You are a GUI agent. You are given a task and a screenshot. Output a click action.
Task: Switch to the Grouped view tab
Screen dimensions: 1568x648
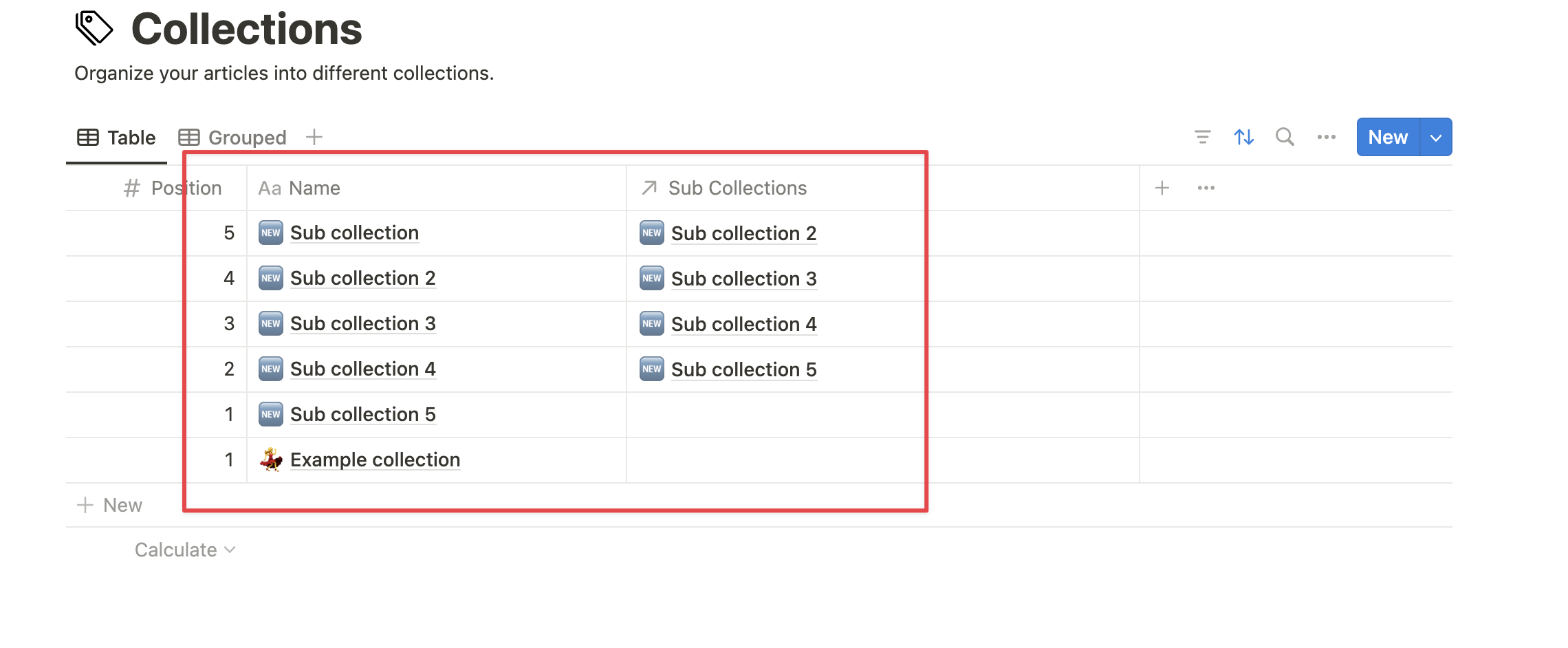(232, 138)
